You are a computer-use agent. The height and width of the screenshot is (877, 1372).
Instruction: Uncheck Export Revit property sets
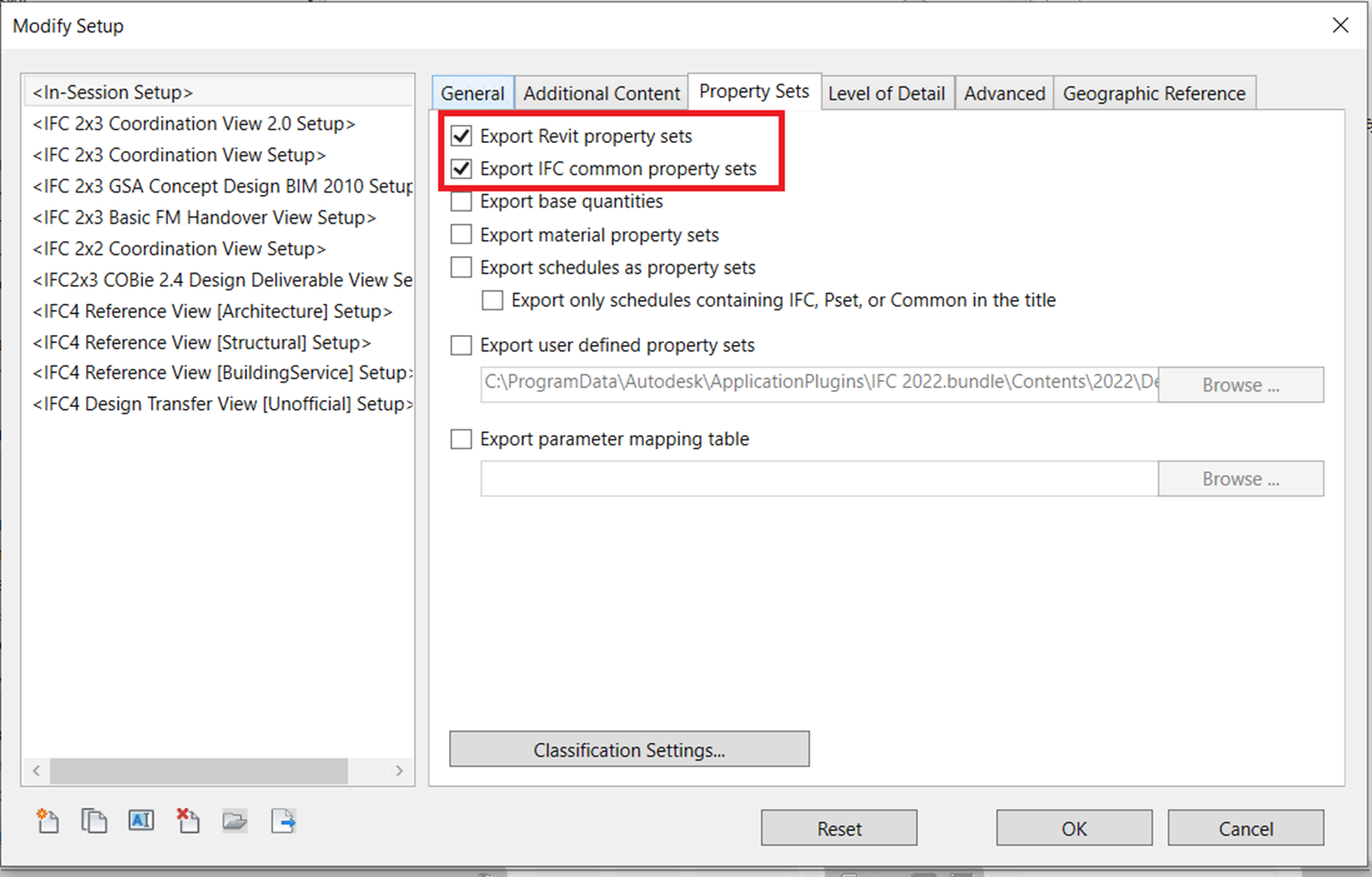pos(461,137)
